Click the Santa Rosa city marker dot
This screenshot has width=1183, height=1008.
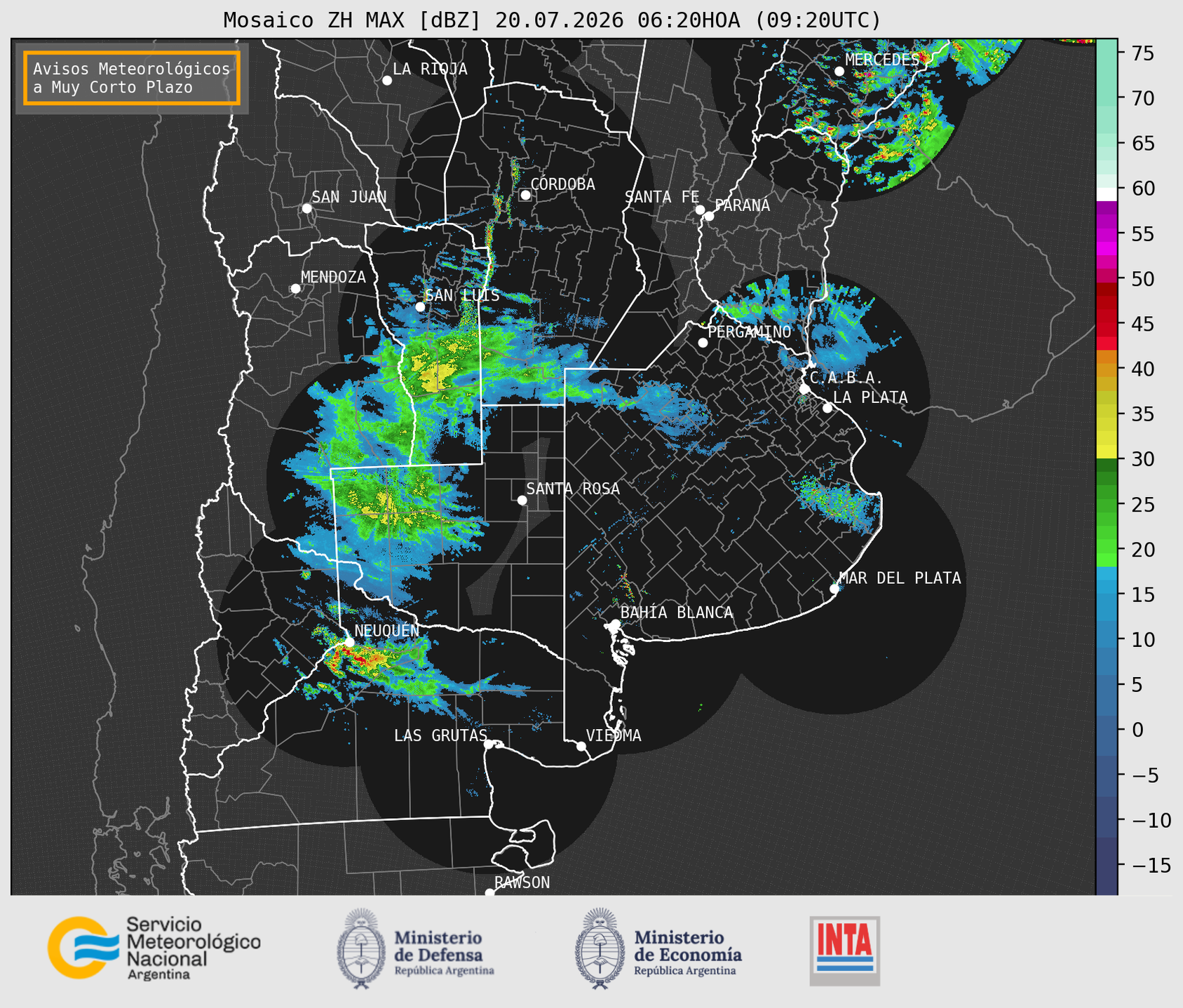point(522,500)
